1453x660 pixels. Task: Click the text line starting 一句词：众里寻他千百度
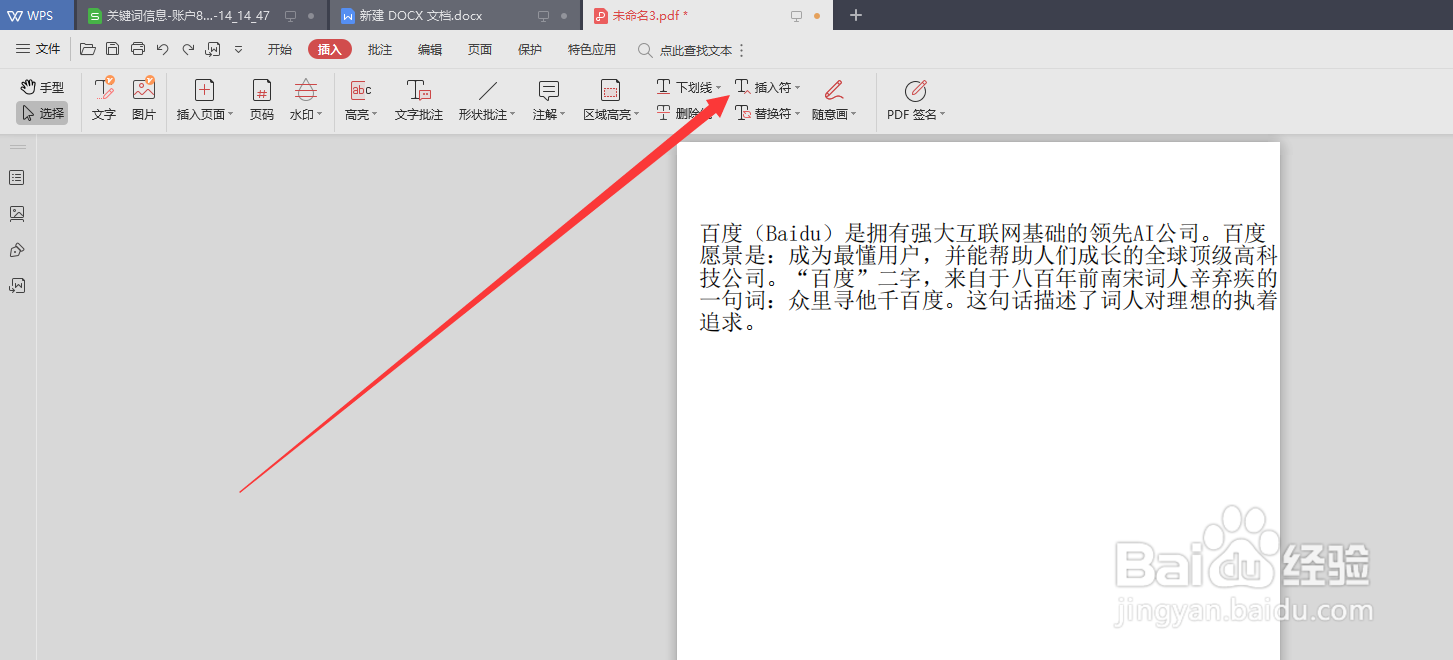(989, 299)
